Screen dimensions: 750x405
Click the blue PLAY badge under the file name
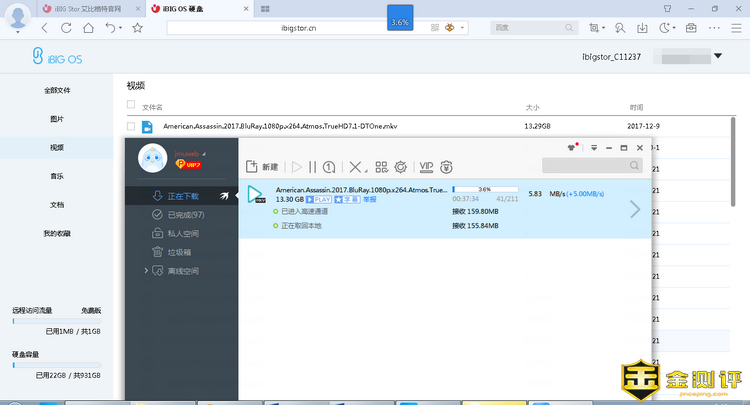[318, 200]
